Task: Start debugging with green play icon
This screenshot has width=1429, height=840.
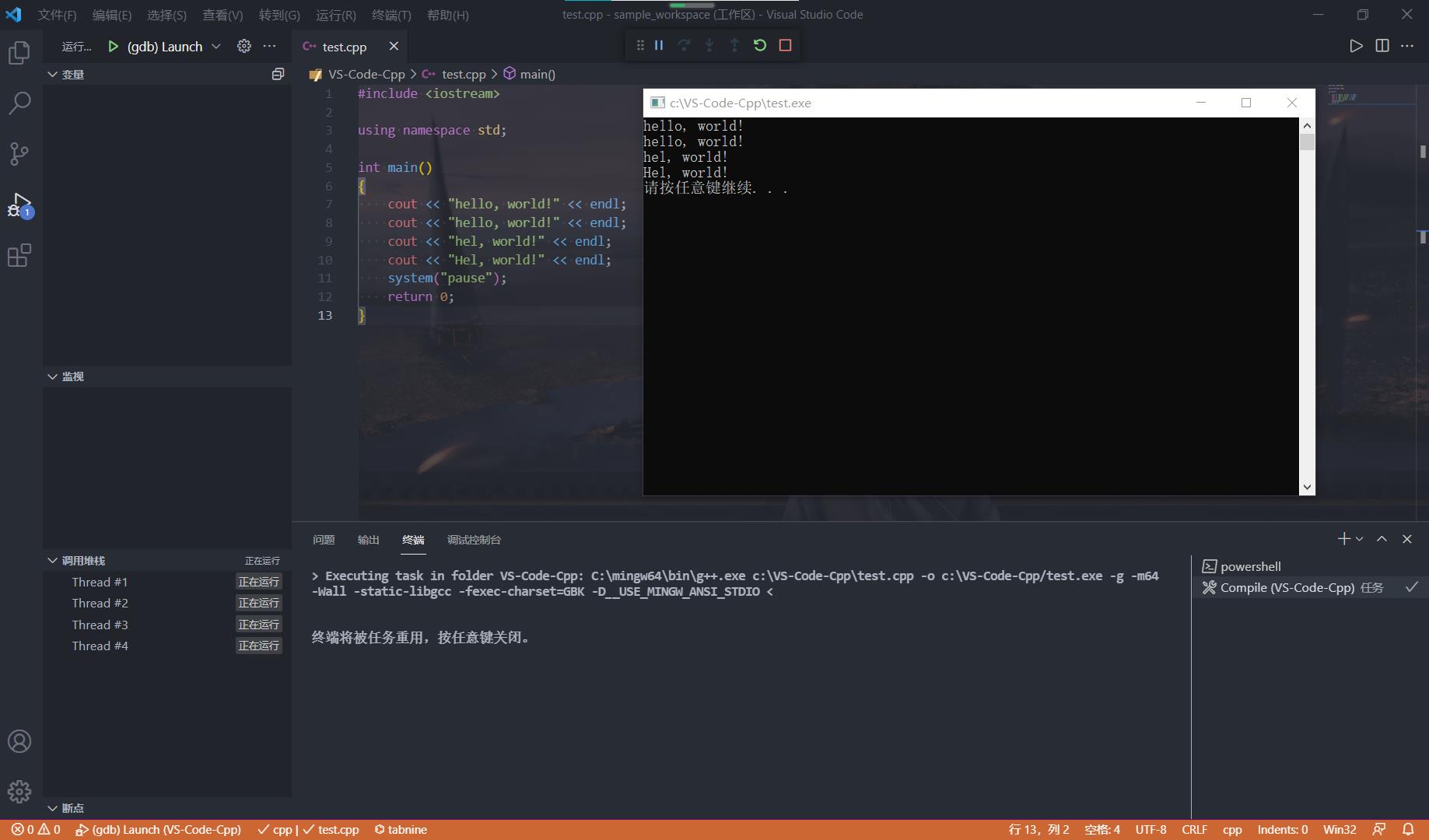Action: point(113,47)
